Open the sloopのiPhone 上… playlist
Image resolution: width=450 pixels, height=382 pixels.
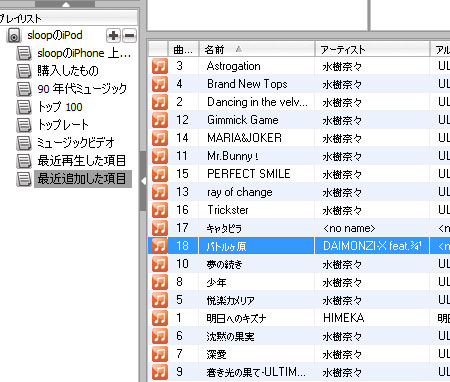(84, 53)
